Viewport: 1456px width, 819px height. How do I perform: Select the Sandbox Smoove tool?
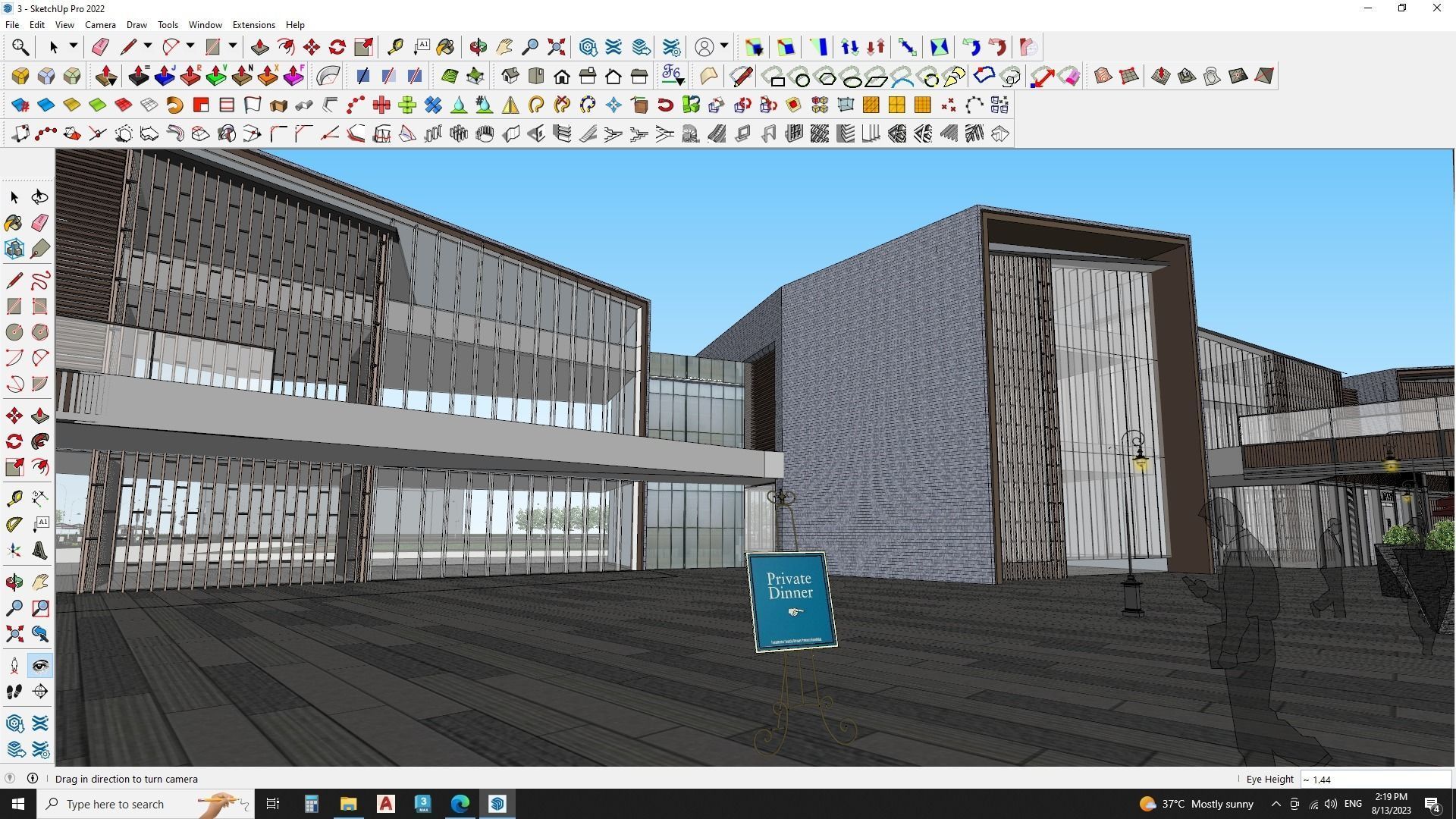click(x=1161, y=76)
